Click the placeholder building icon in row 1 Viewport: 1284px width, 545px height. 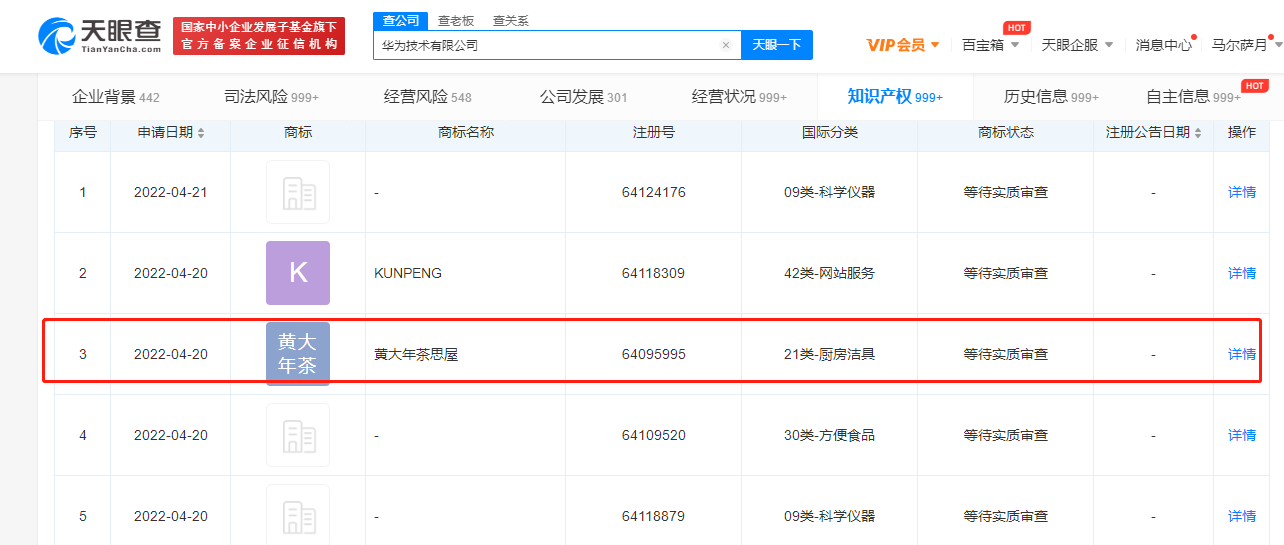(298, 192)
